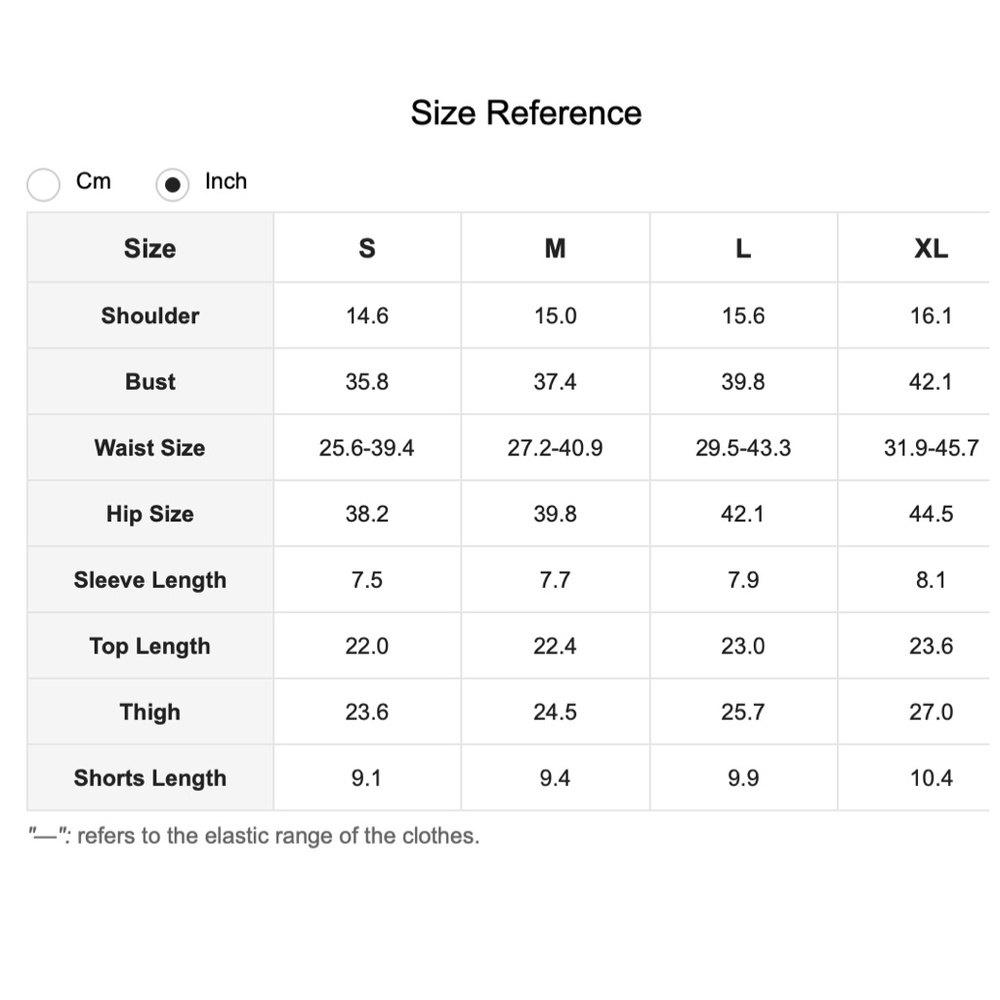The height and width of the screenshot is (1000, 1000).
Task: Select the Inch radio button
Action: coord(172,184)
